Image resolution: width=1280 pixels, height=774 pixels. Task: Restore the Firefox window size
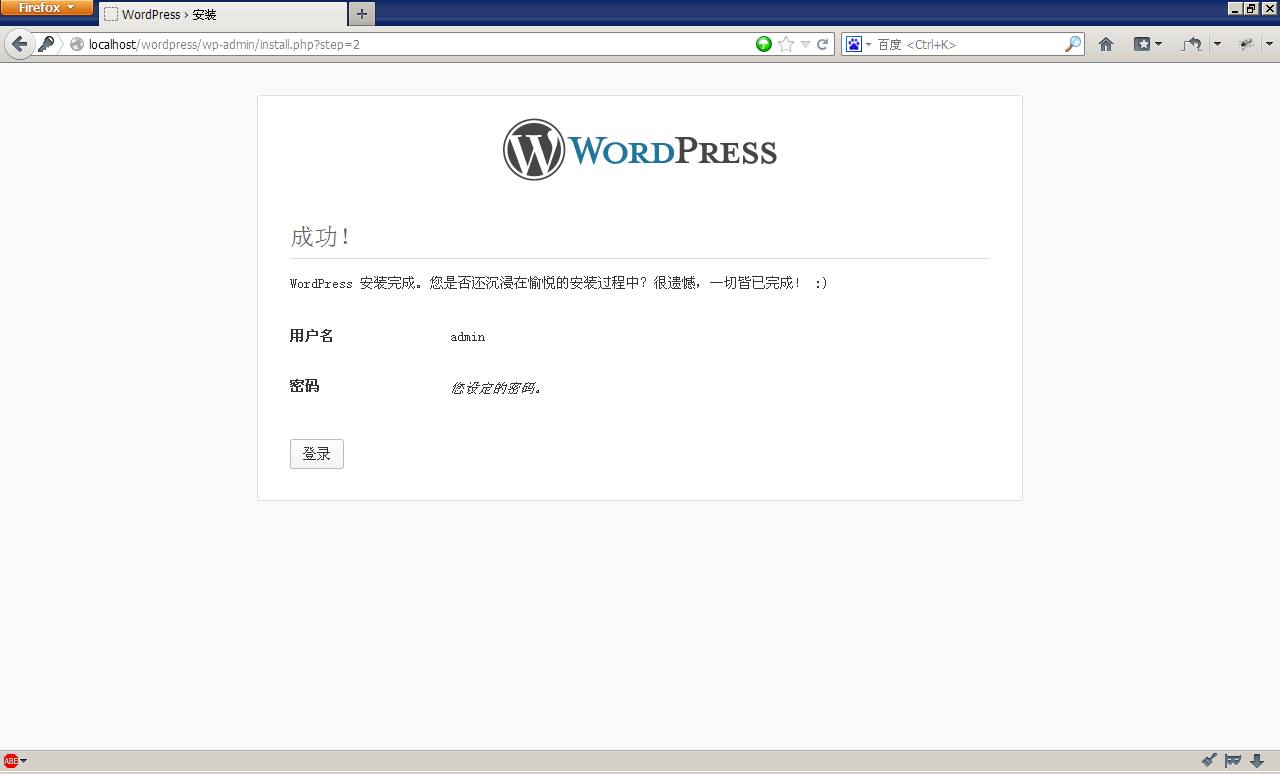(1251, 8)
